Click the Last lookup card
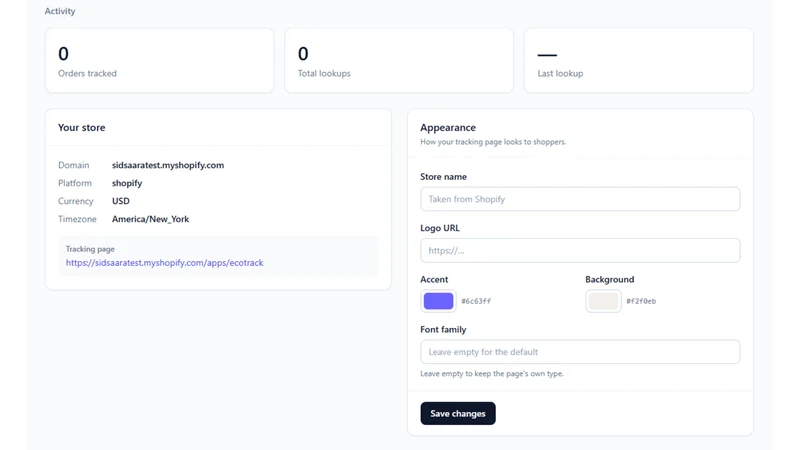Viewport: 800px width, 450px height. [x=638, y=60]
